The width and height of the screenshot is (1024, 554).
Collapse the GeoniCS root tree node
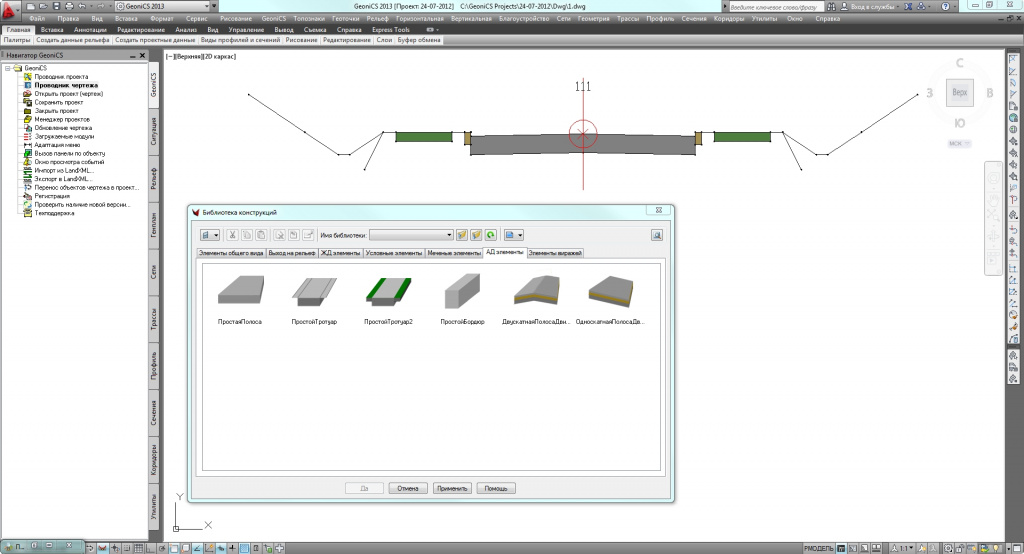click(8, 68)
